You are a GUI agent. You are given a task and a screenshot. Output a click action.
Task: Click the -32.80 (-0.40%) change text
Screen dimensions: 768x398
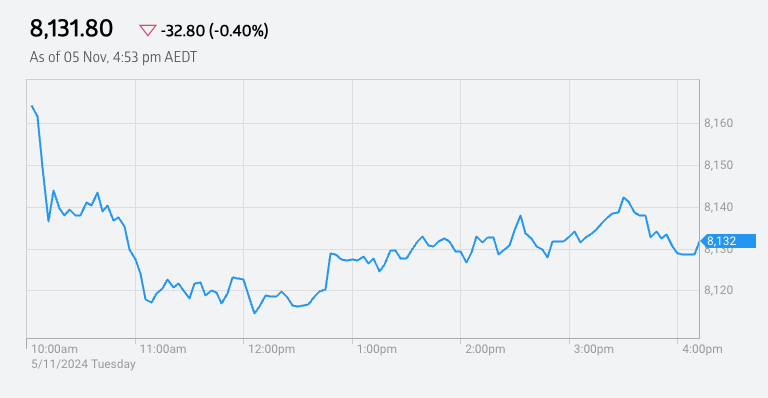(x=215, y=31)
